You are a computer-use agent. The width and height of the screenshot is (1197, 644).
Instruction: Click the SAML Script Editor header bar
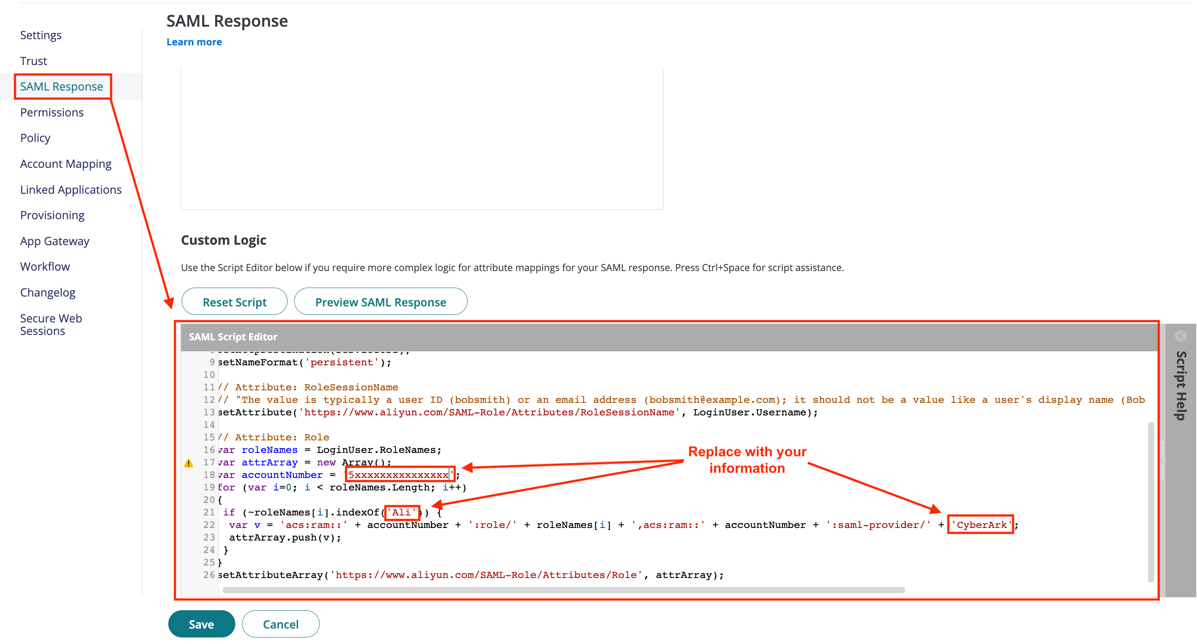tap(669, 336)
